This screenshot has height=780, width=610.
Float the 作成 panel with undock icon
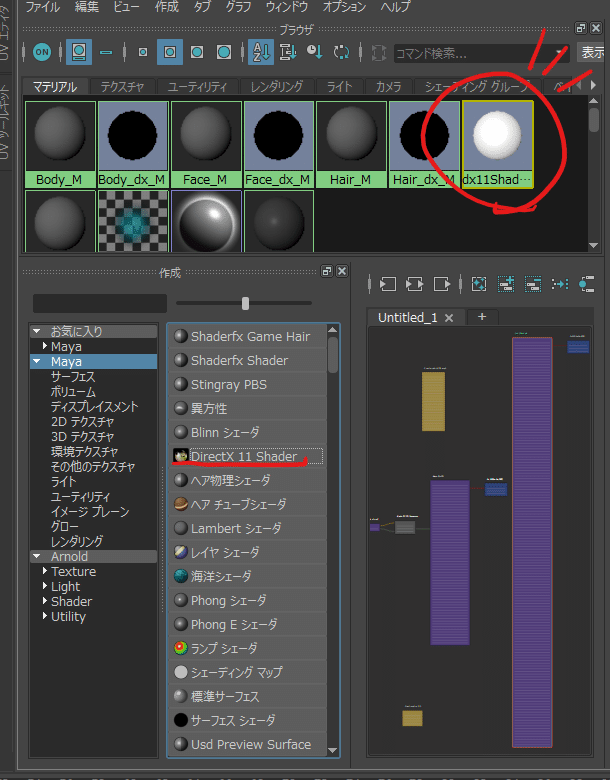click(327, 271)
